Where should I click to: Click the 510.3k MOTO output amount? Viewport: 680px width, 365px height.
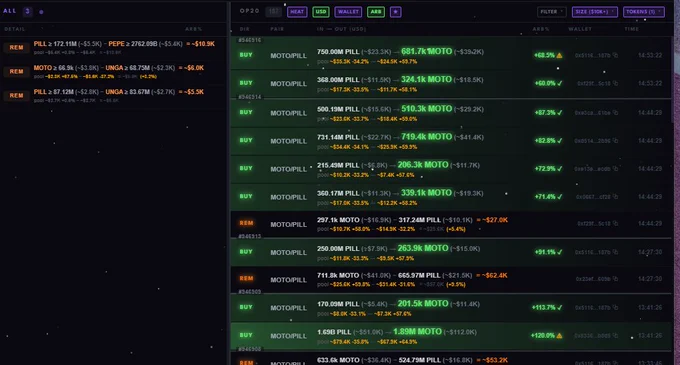(426, 109)
